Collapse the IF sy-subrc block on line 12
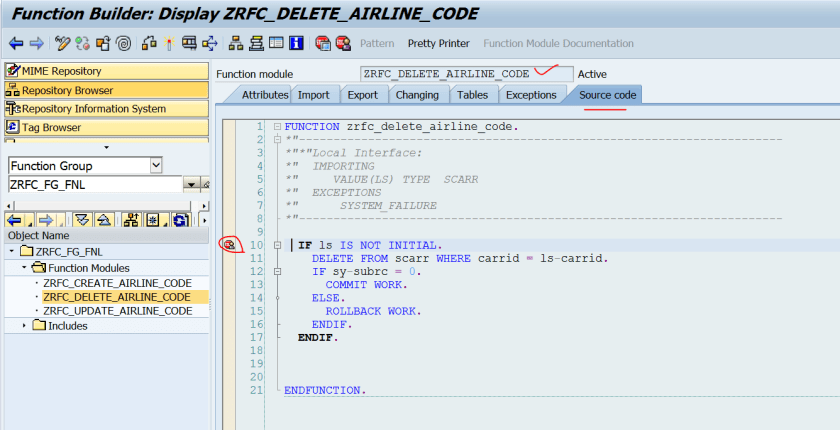Viewport: 840px width, 430px height. tap(277, 271)
